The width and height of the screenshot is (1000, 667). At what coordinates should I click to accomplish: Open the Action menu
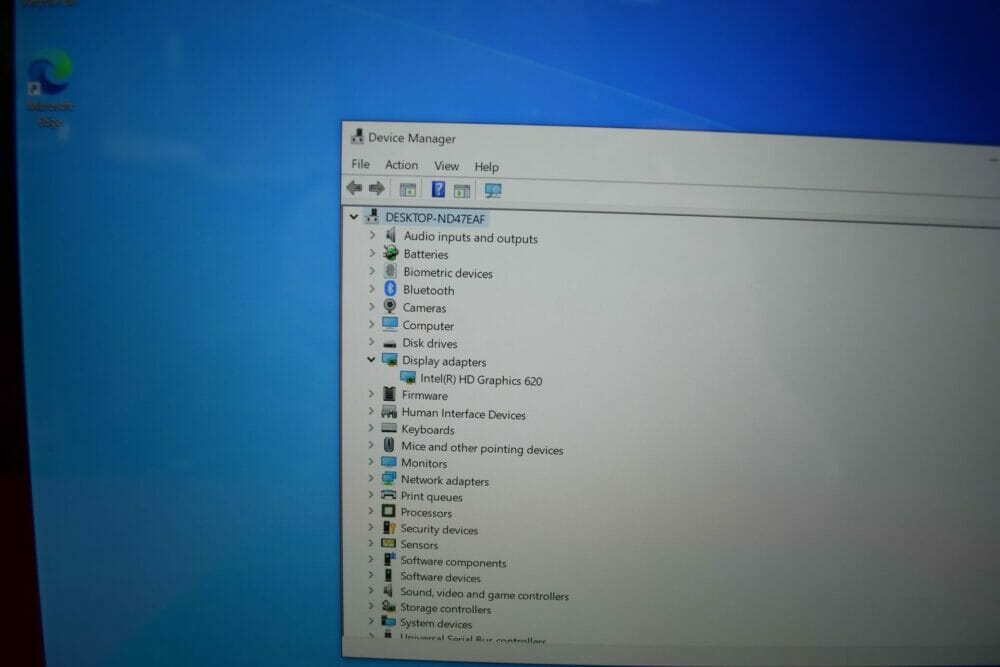[401, 165]
